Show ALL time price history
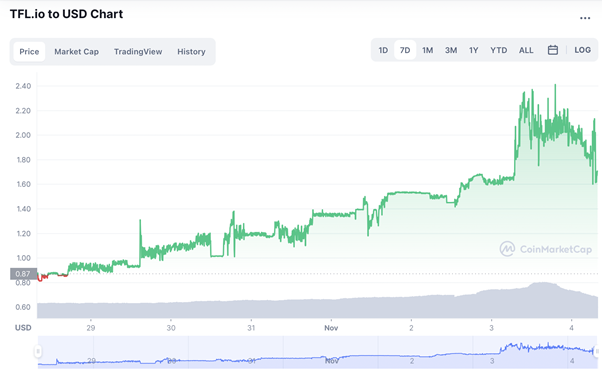 (x=526, y=50)
